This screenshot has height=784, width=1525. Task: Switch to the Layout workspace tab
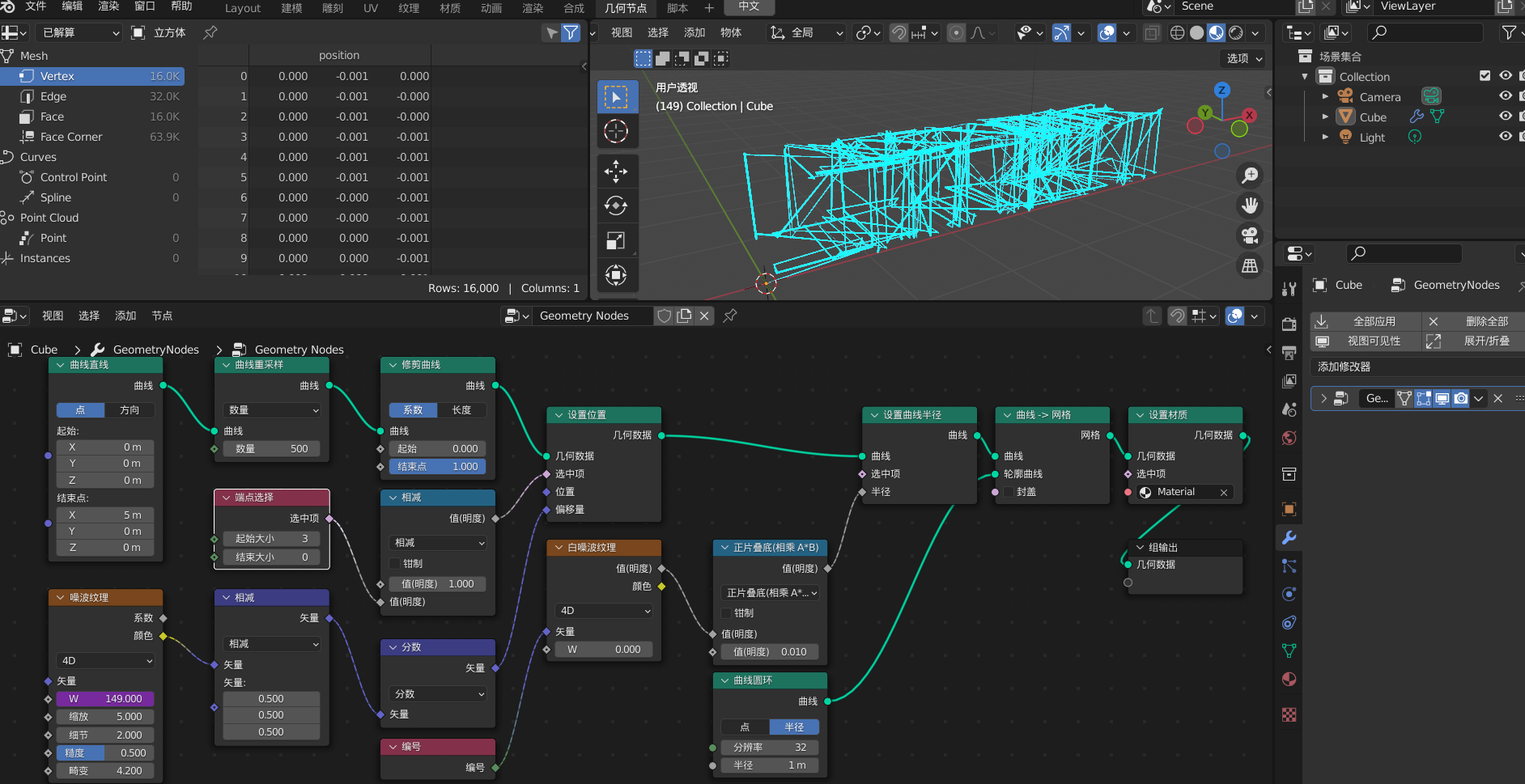(243, 8)
